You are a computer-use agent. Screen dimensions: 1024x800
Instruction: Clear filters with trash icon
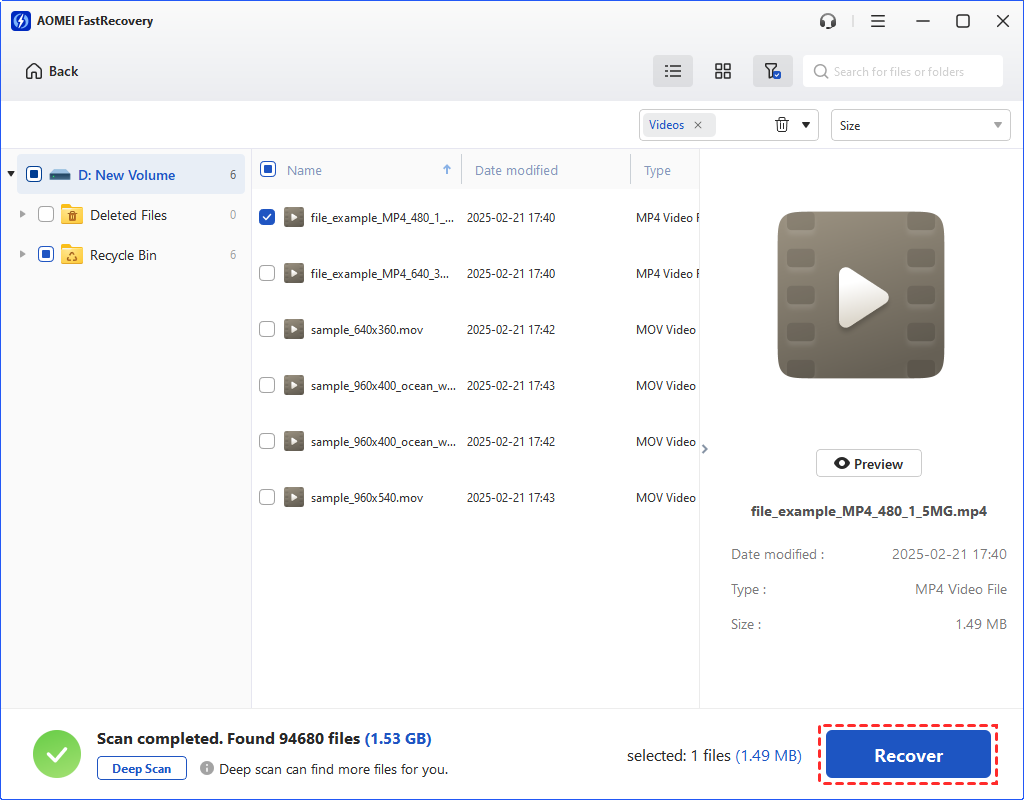coord(782,125)
